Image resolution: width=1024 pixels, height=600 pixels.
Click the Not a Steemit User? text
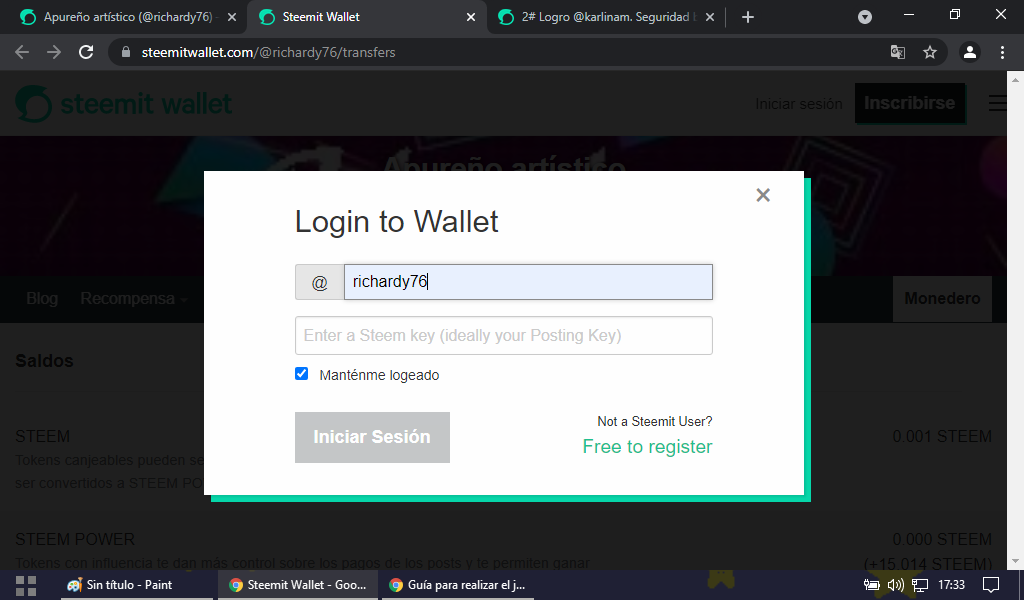point(654,422)
